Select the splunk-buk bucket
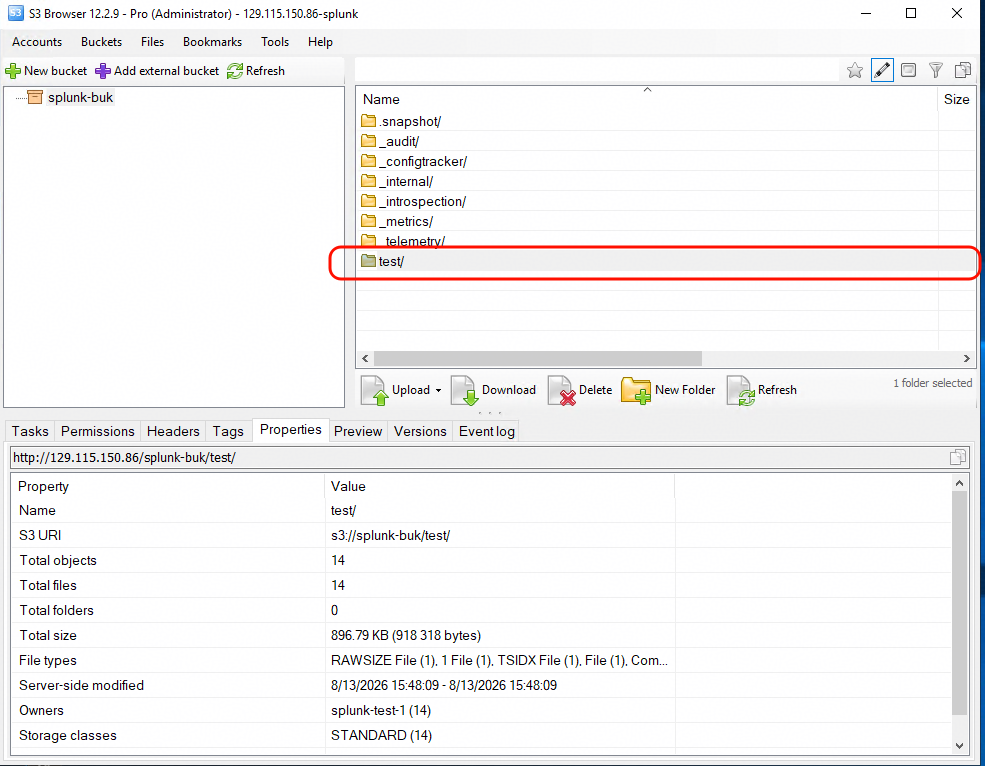The image size is (985, 766). [80, 97]
